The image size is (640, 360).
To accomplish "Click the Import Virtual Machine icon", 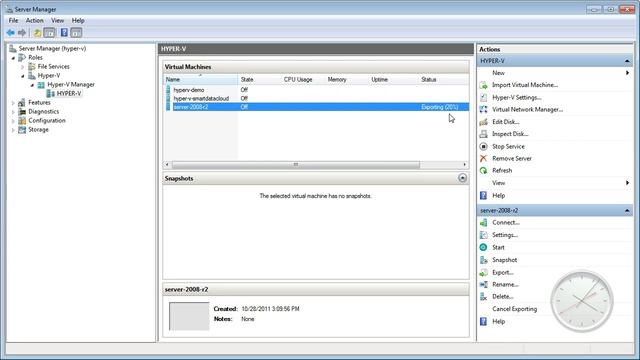I will [484, 85].
